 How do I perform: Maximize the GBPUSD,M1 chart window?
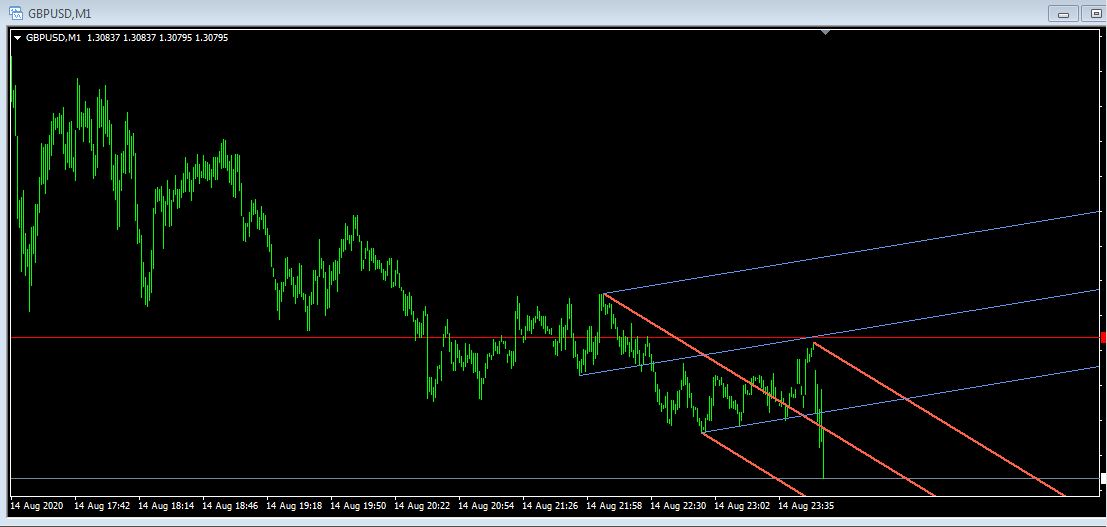[x=1095, y=13]
